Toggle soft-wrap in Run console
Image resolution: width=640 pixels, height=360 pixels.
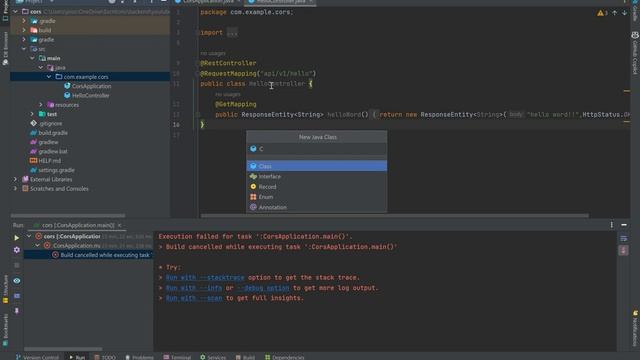pos(624,238)
